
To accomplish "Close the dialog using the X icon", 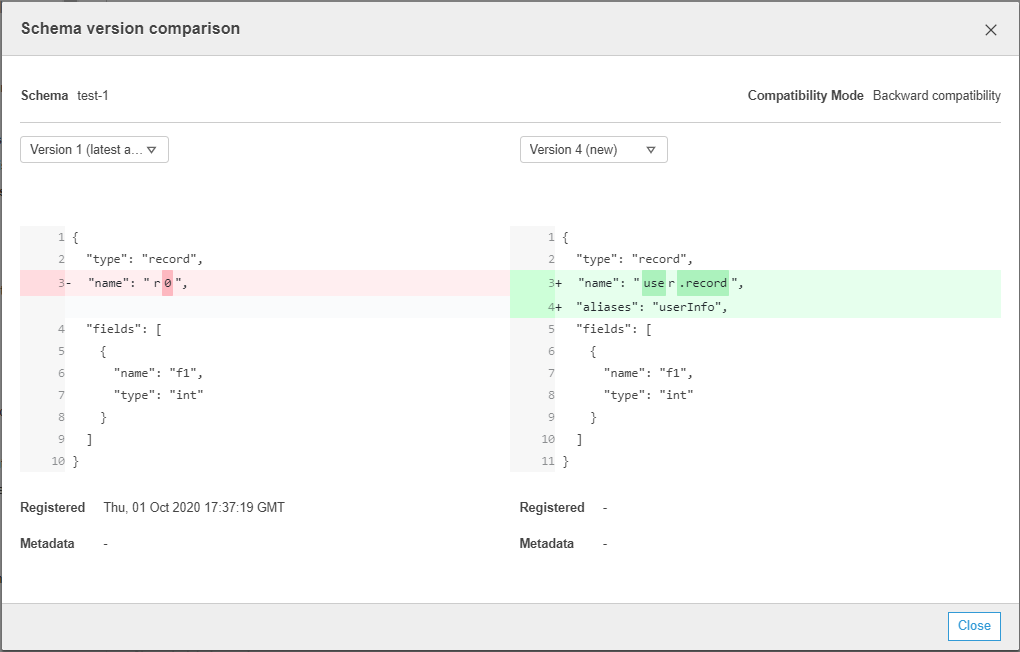I will (x=990, y=30).
